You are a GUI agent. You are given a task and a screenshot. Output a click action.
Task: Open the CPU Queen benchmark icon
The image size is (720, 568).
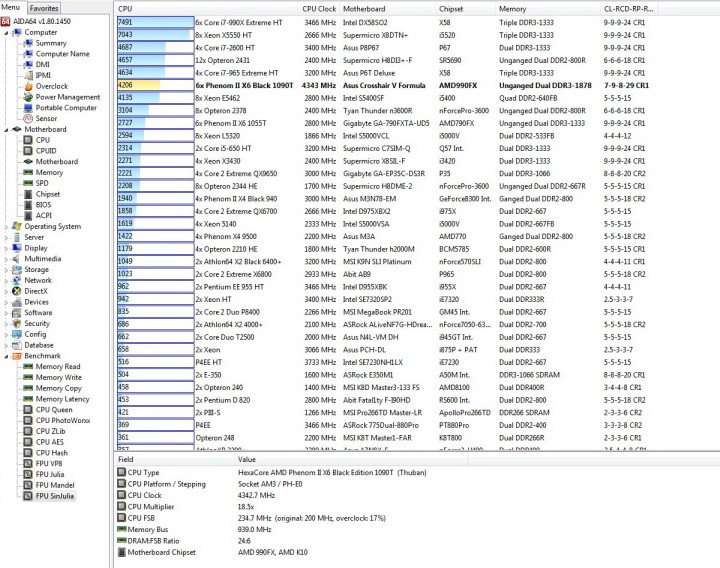point(28,410)
